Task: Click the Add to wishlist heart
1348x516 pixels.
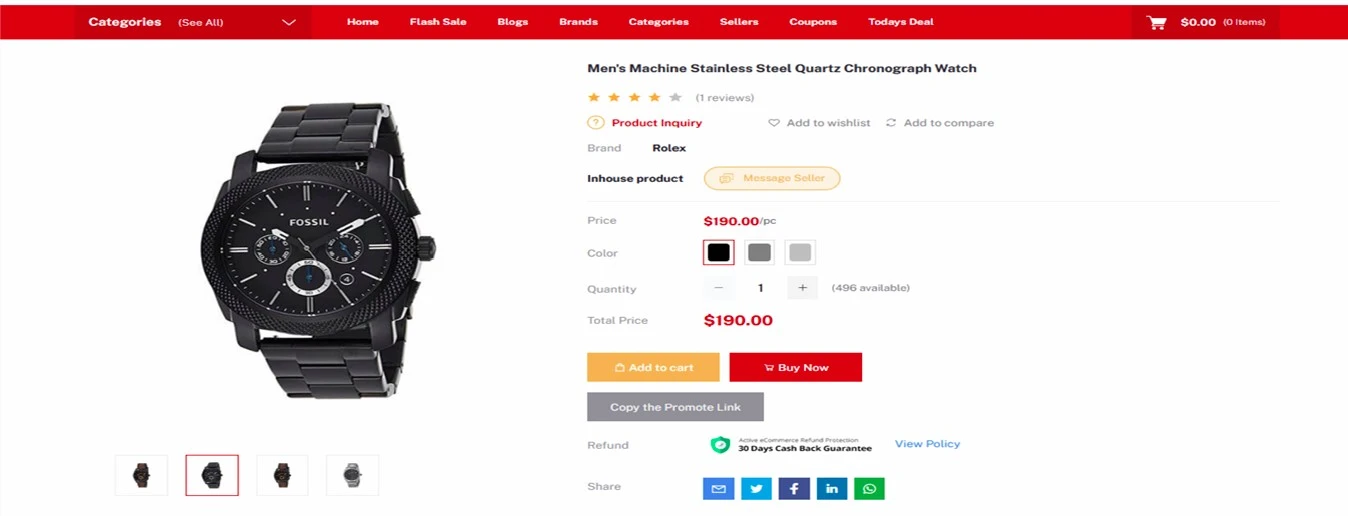Action: pyautogui.click(x=774, y=123)
